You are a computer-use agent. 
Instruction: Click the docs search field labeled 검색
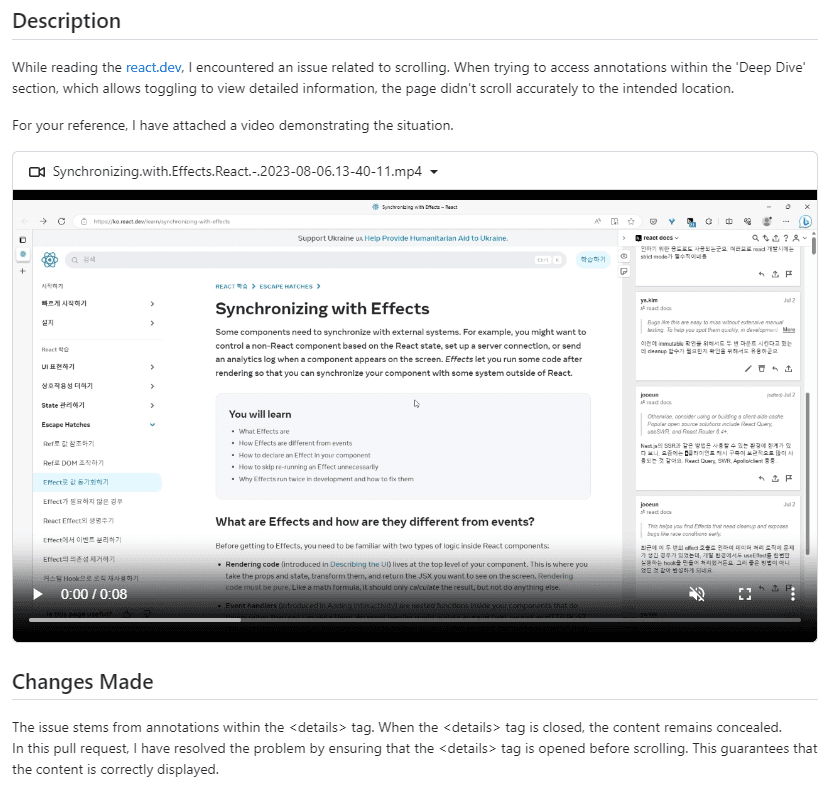pyautogui.click(x=315, y=260)
